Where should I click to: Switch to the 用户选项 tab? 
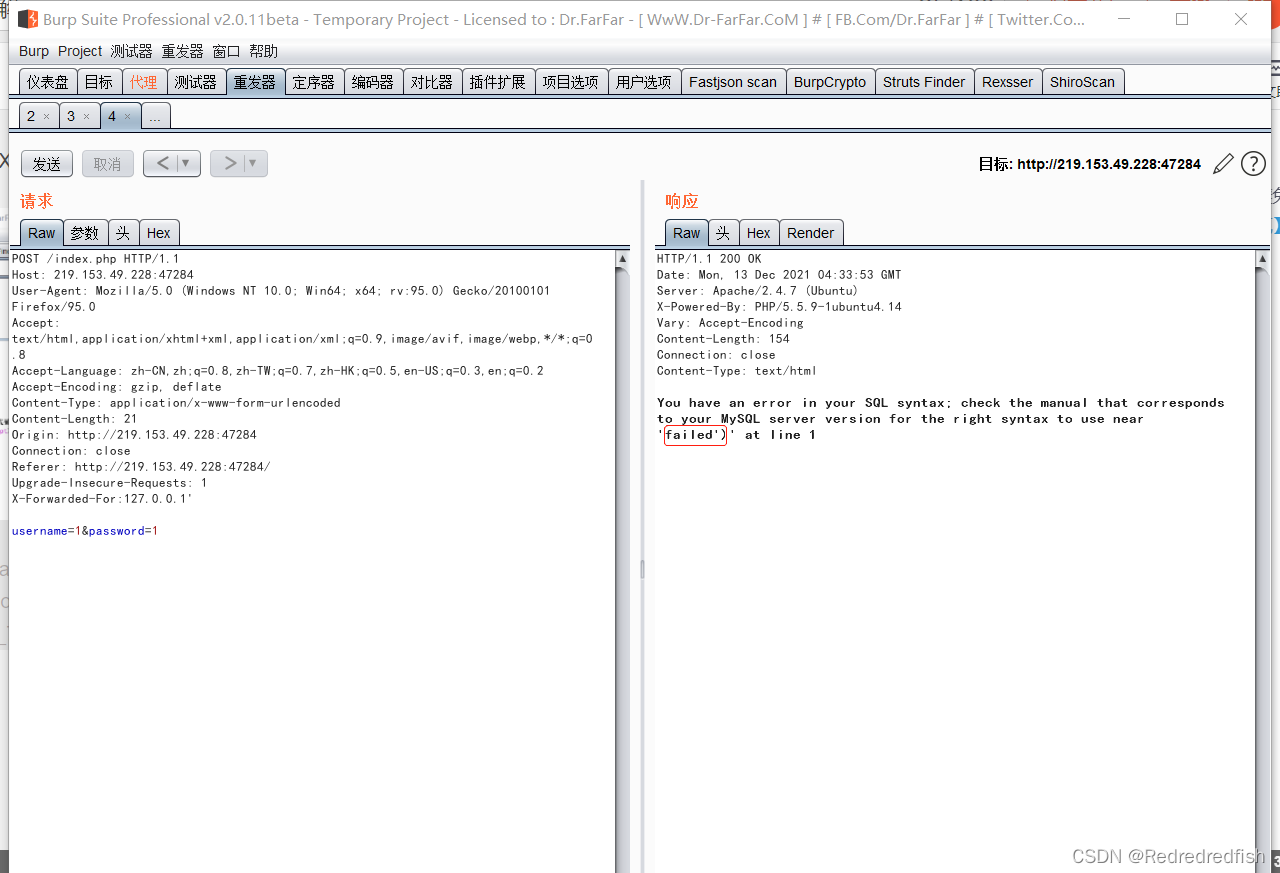tap(644, 82)
